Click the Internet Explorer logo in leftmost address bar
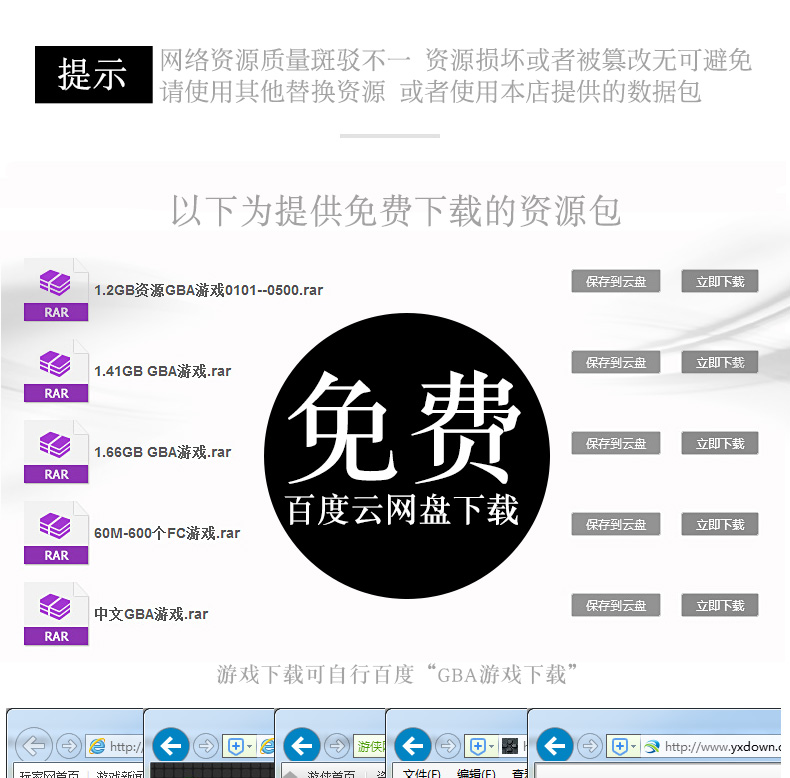Screen dimensions: 790x778 [97, 746]
